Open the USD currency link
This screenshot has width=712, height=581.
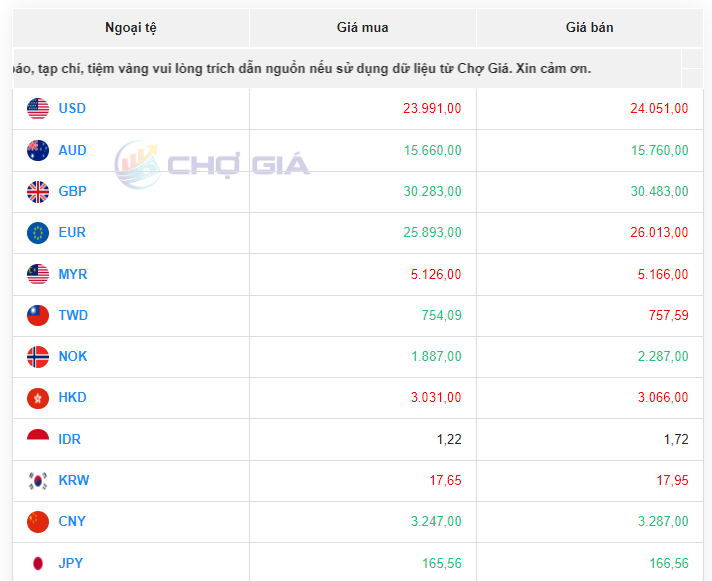tap(72, 109)
